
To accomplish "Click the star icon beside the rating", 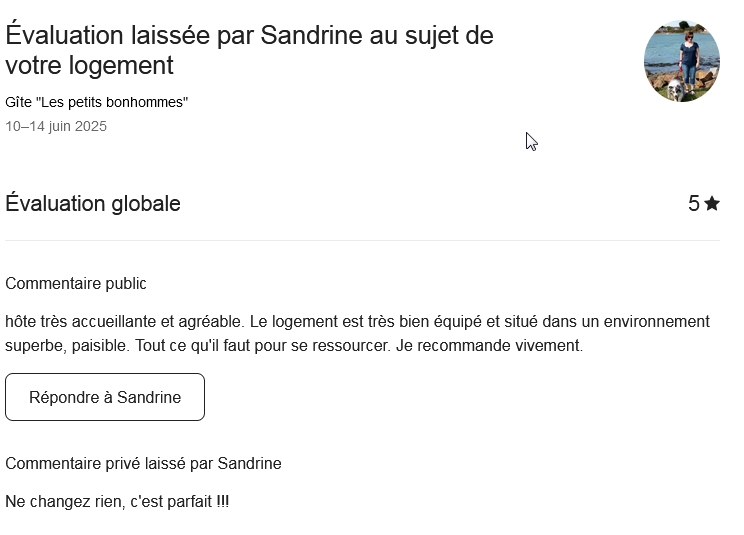I will point(712,204).
